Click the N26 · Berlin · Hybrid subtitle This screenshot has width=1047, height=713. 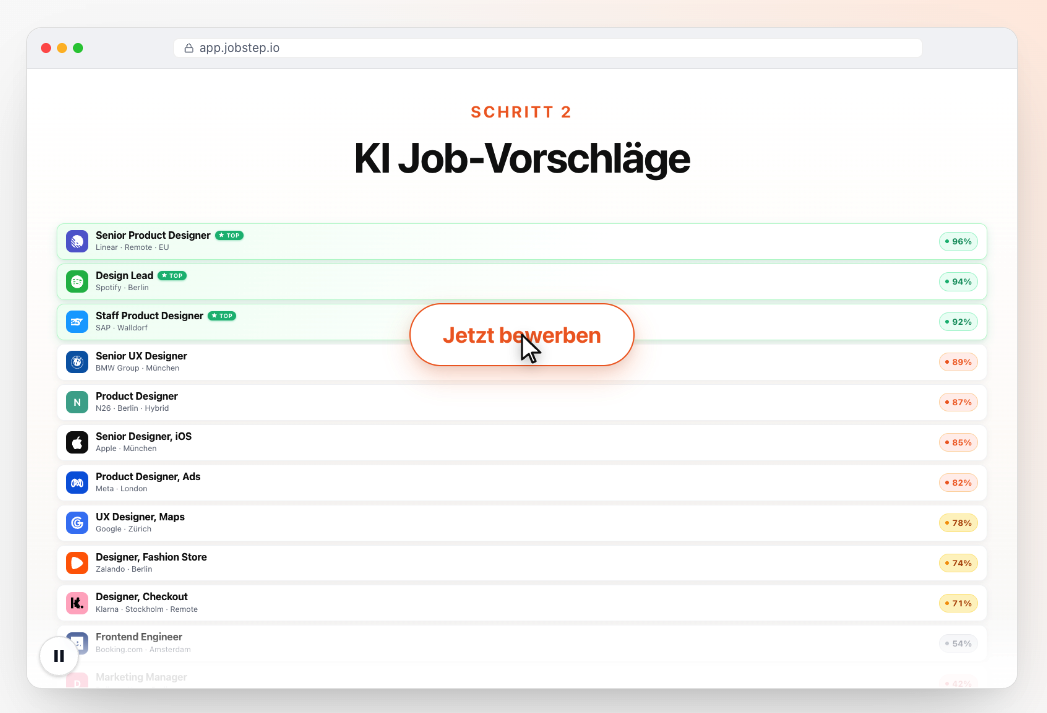pos(132,408)
